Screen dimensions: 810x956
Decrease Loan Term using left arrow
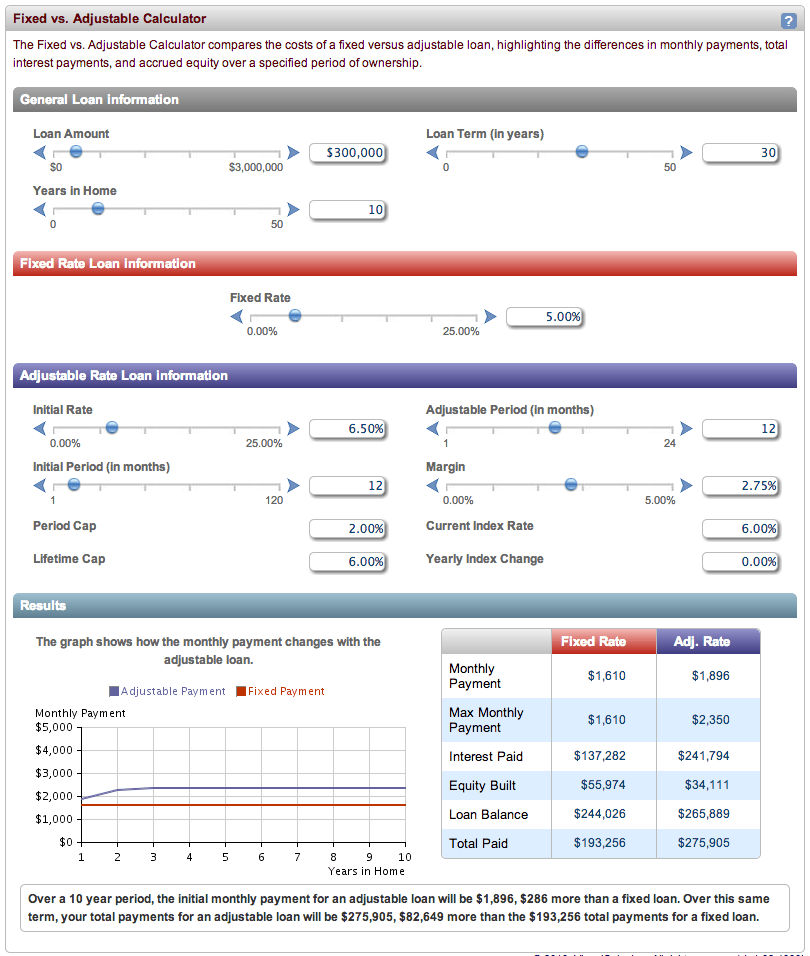[434, 152]
